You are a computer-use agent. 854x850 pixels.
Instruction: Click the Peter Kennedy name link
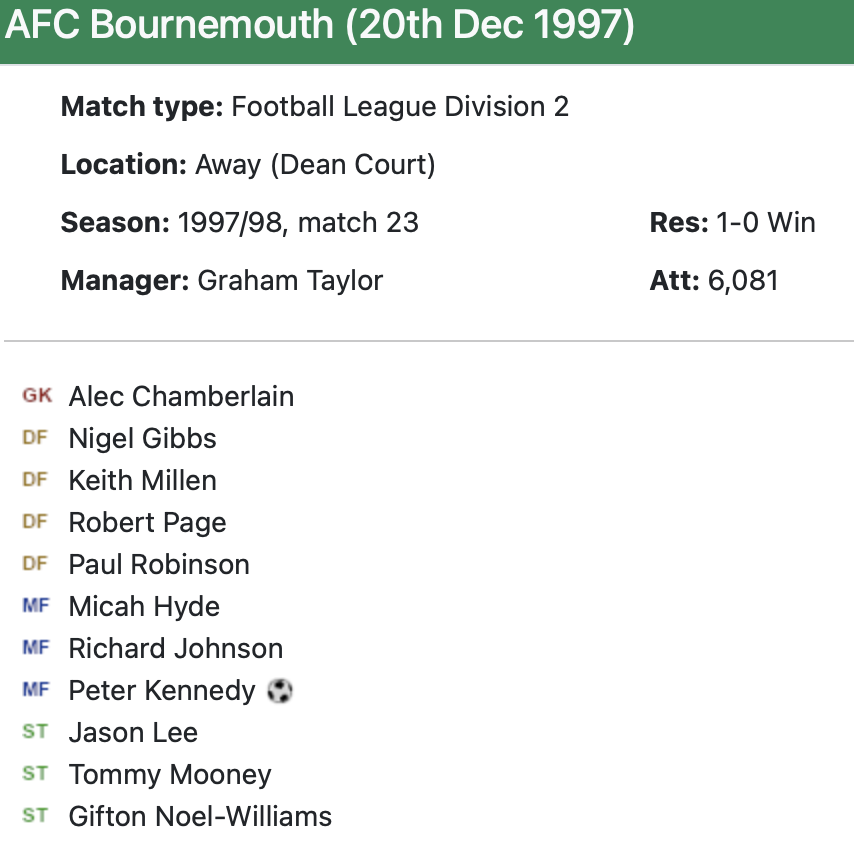click(x=162, y=691)
